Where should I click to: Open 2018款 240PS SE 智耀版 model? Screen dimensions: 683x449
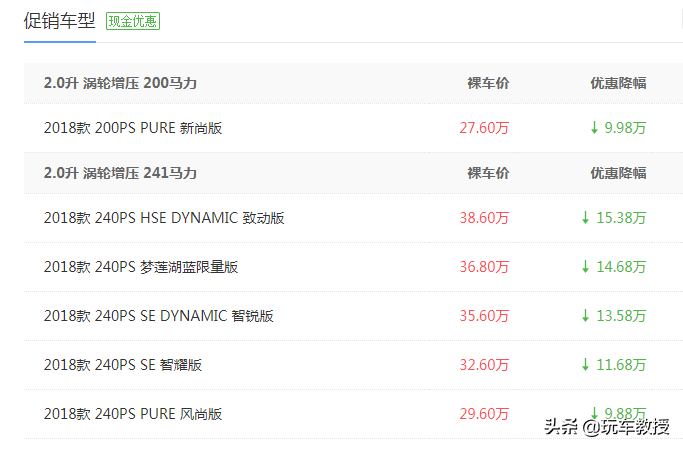123,365
